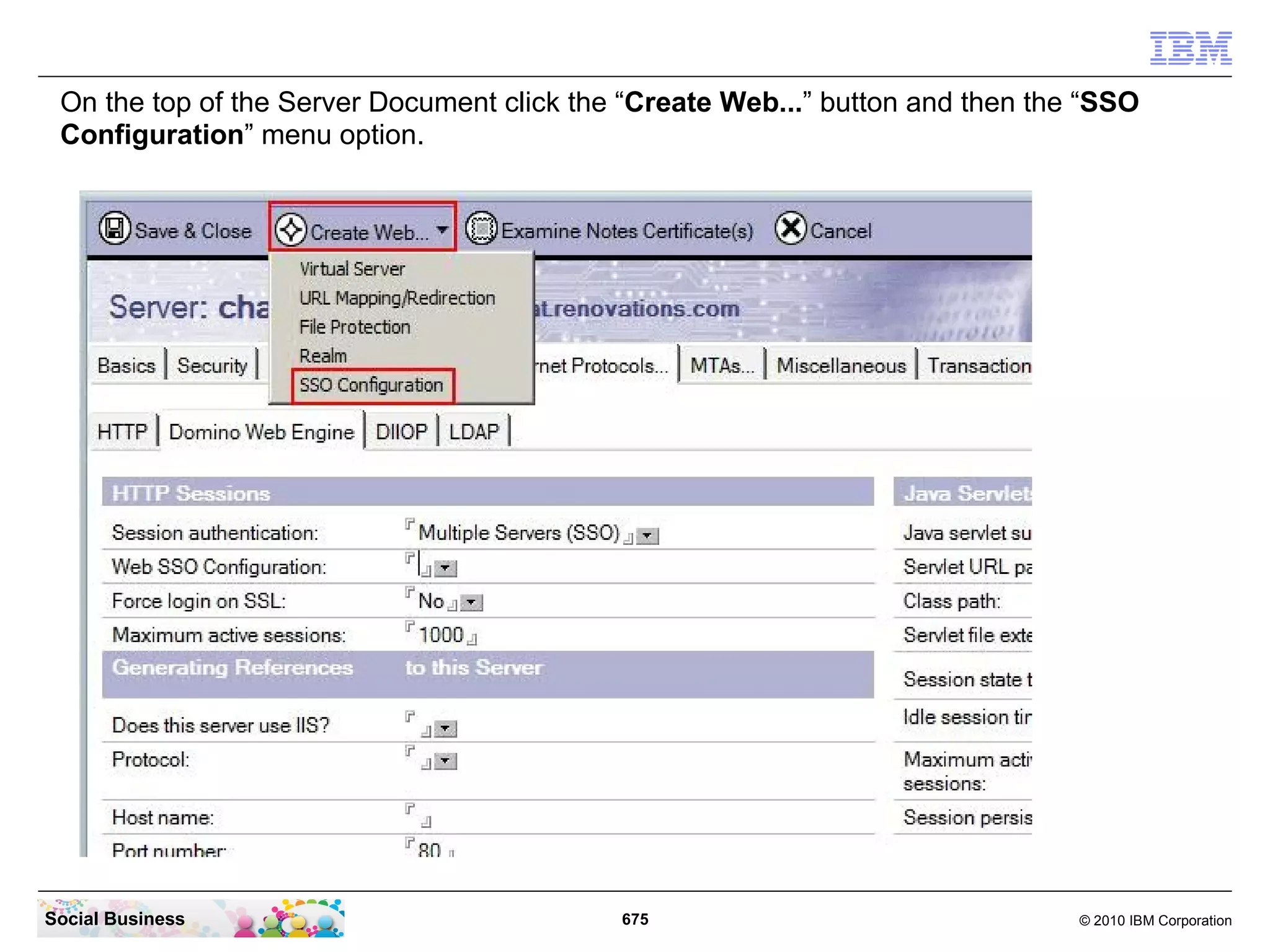
Task: Select SSO Configuration menu option
Action: [x=372, y=386]
